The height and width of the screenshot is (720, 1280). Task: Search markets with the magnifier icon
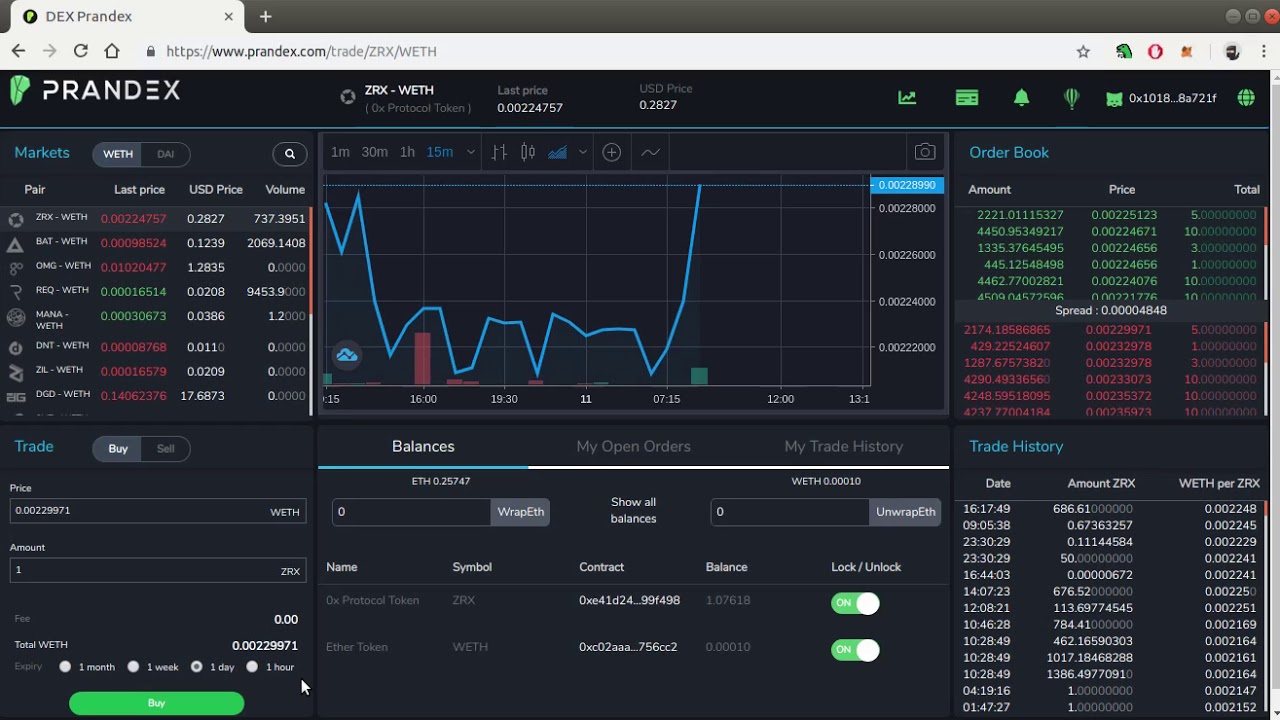click(x=290, y=154)
